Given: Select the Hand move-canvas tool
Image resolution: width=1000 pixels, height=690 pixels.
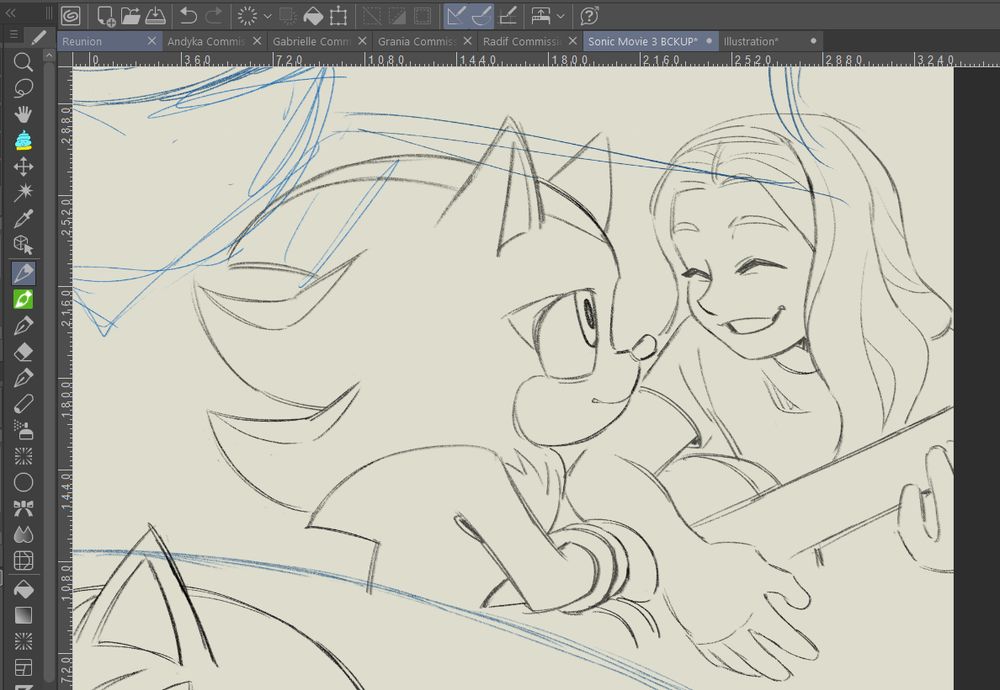Looking at the screenshot, I should click(24, 114).
